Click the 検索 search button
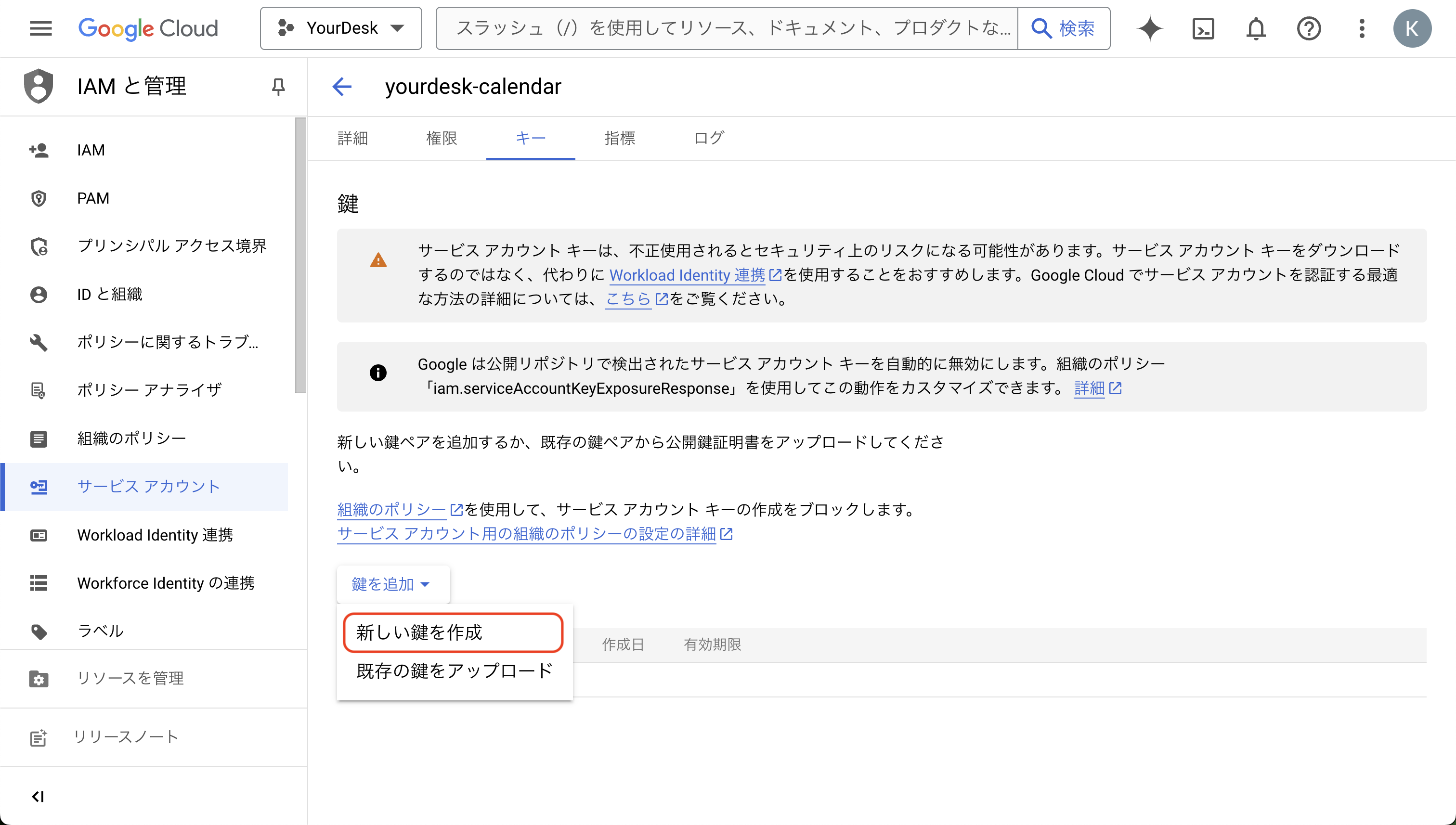Viewport: 1456px width, 825px height. pos(1064,28)
